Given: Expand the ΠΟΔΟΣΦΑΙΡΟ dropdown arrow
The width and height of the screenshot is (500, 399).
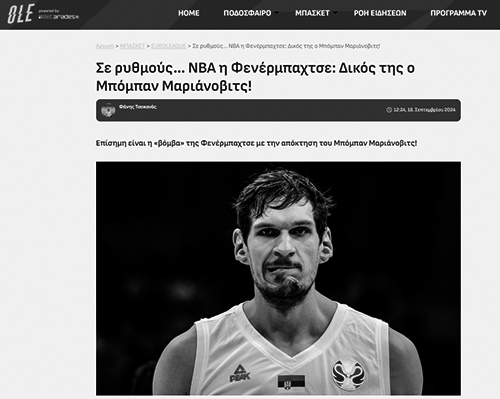Looking at the screenshot, I should coord(276,13).
